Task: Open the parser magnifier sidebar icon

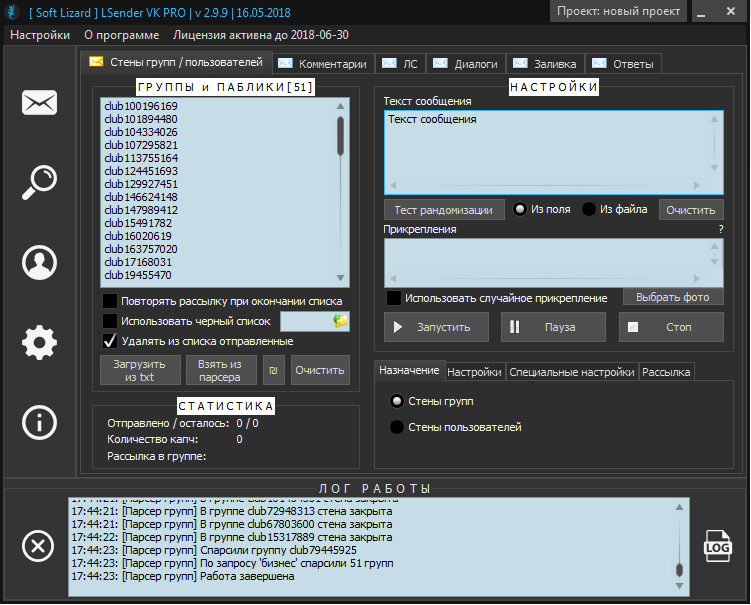Action: 39,183
